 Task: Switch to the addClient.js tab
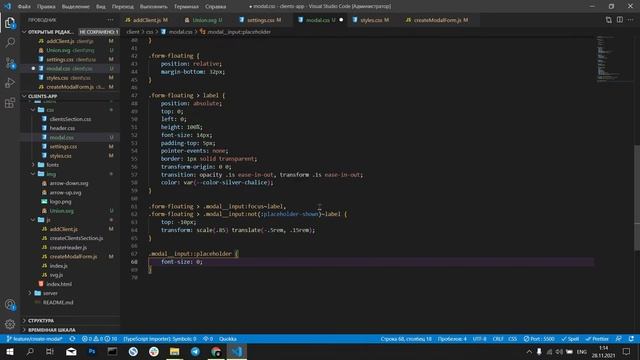point(147,20)
